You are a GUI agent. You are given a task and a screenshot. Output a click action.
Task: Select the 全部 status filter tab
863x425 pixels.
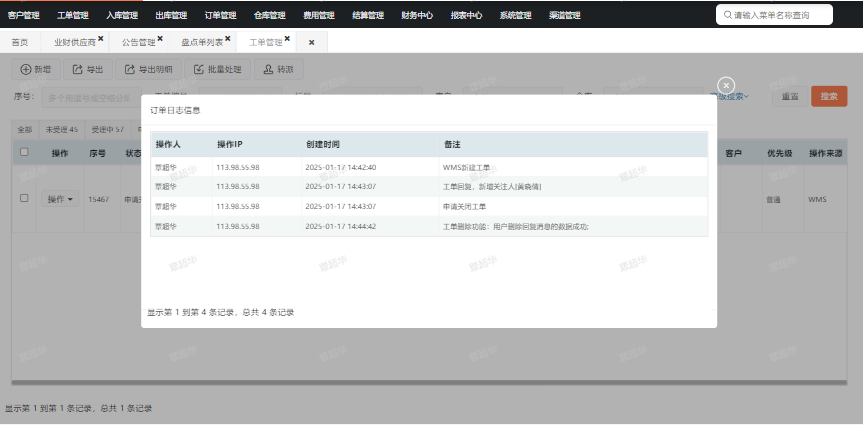[x=24, y=130]
